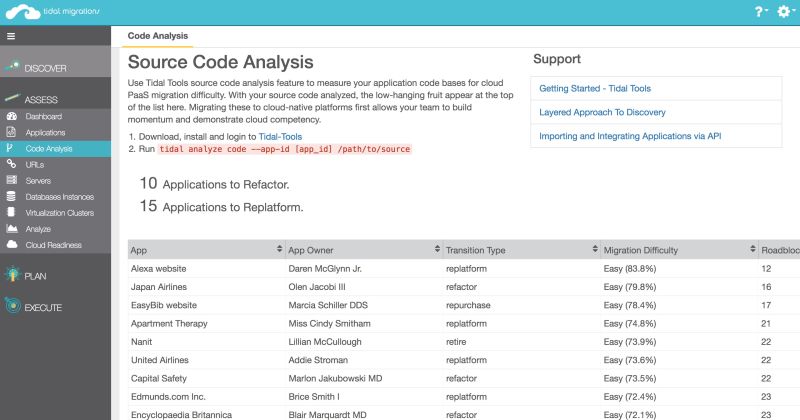Click Edmunds.com Inc. app cell
The image size is (800, 420).
point(207,397)
